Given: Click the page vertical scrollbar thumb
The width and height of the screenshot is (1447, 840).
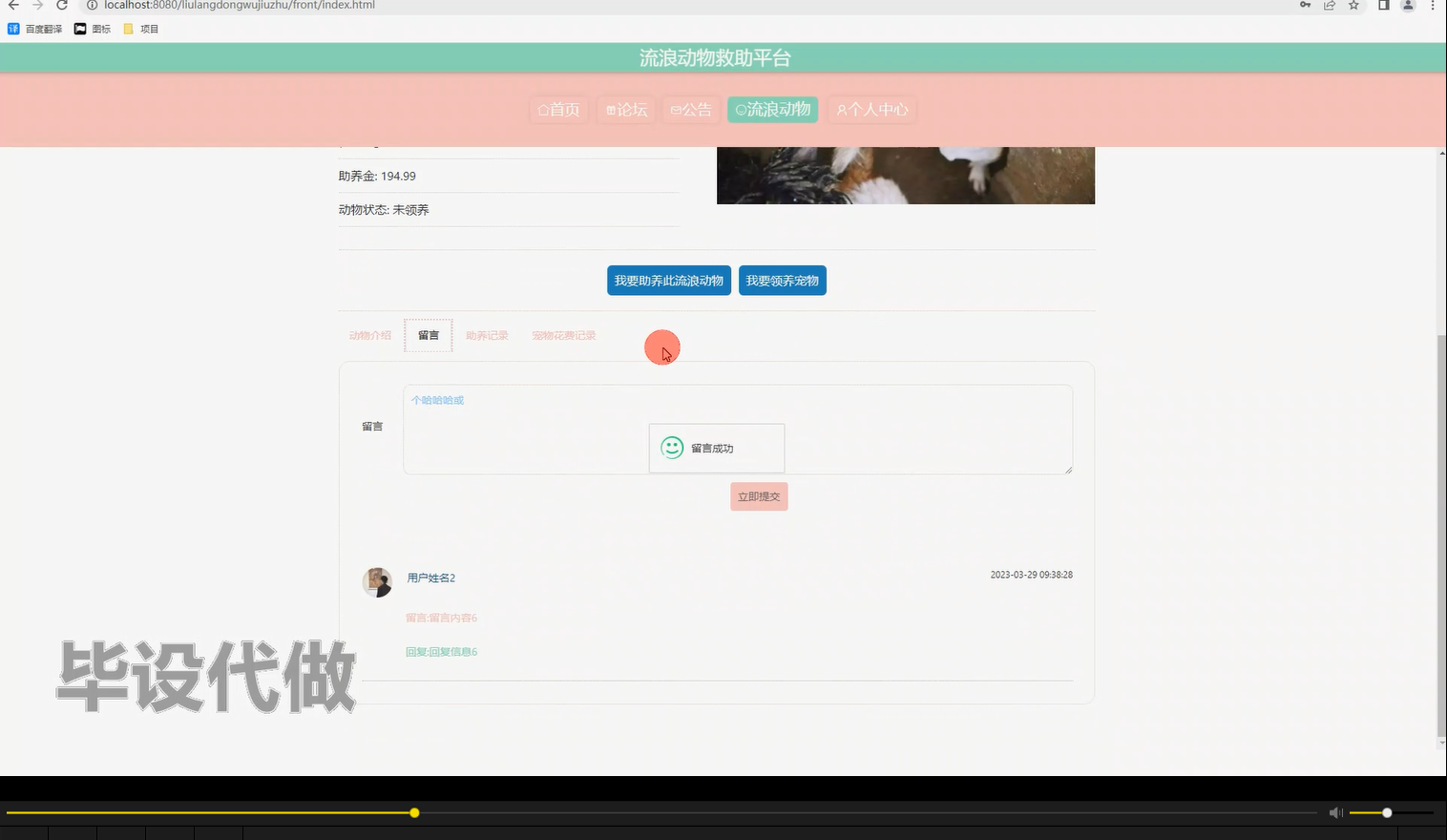Looking at the screenshot, I should click(x=1441, y=535).
